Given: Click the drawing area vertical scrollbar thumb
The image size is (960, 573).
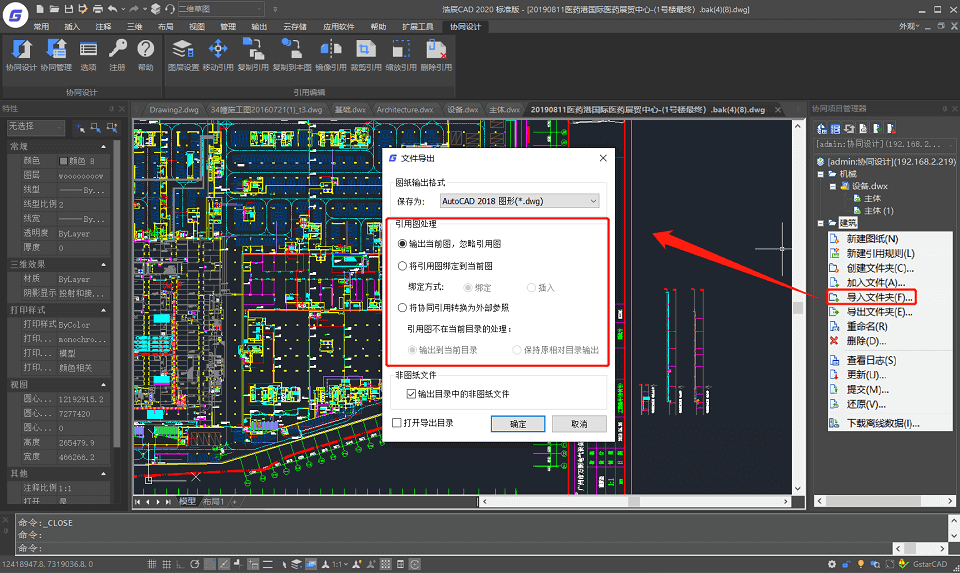Looking at the screenshot, I should pyautogui.click(x=798, y=307).
